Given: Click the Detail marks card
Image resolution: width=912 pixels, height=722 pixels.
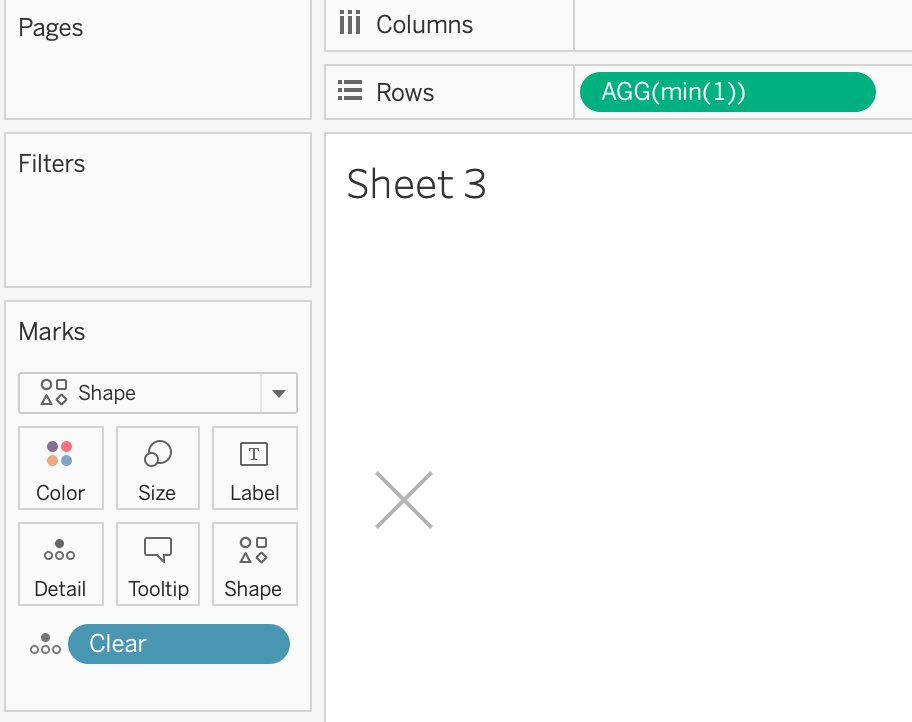Looking at the screenshot, I should pyautogui.click(x=60, y=564).
